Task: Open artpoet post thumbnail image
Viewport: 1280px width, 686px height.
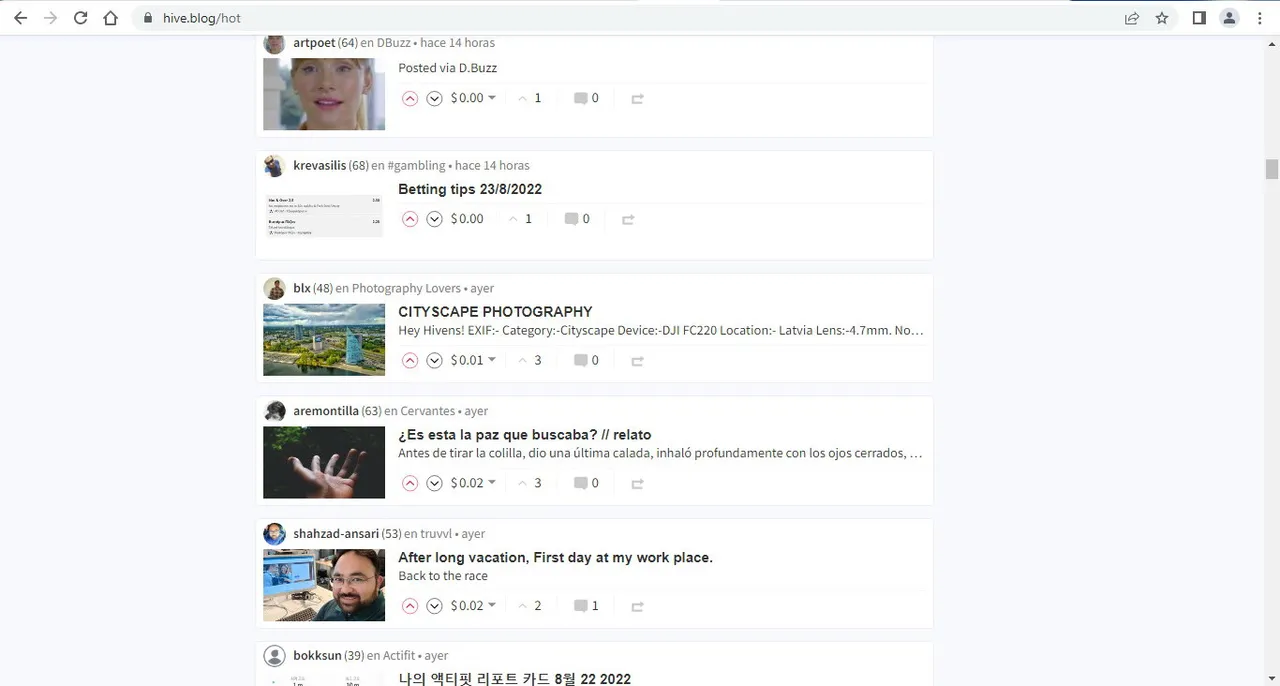Action: [324, 94]
